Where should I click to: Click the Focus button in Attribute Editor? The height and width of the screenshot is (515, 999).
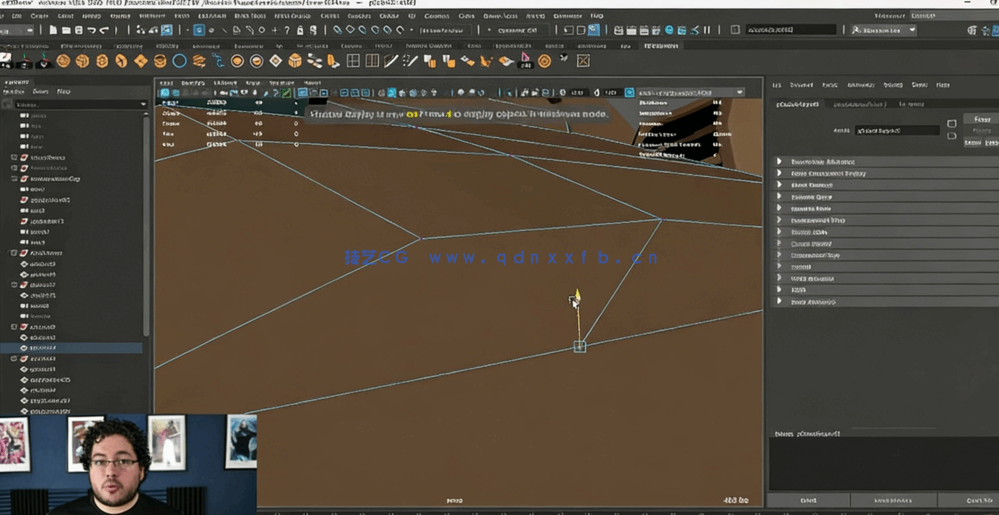coord(982,119)
